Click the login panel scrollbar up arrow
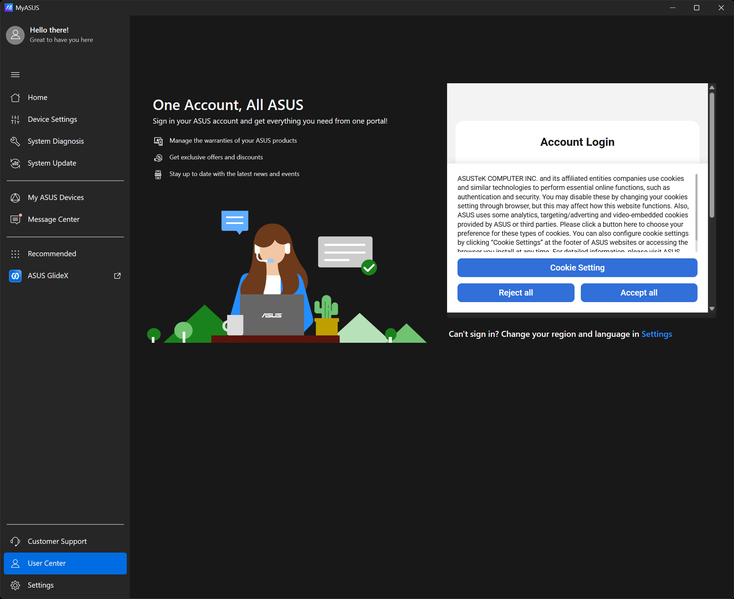 (x=712, y=88)
